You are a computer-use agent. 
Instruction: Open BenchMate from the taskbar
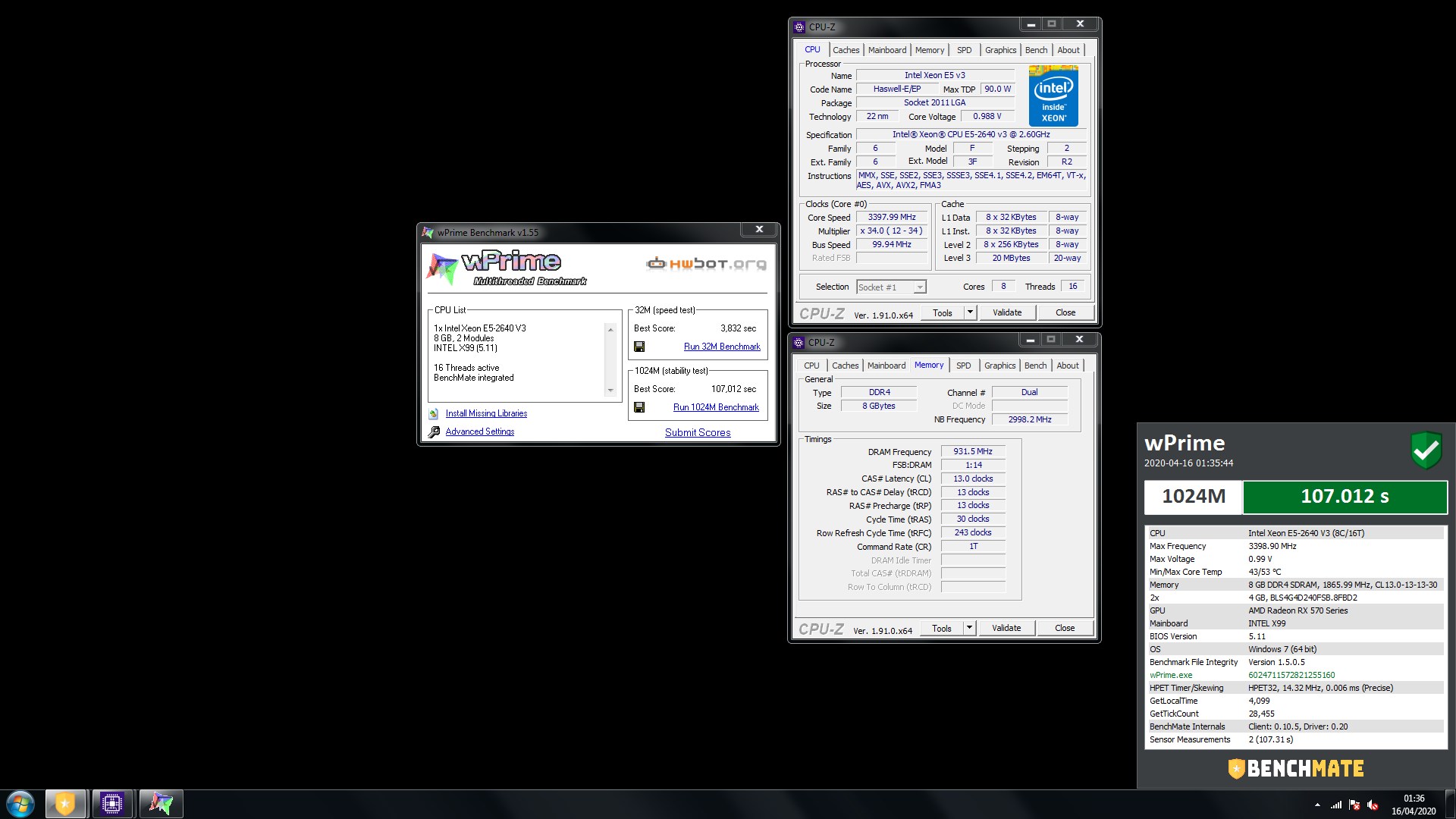(65, 804)
